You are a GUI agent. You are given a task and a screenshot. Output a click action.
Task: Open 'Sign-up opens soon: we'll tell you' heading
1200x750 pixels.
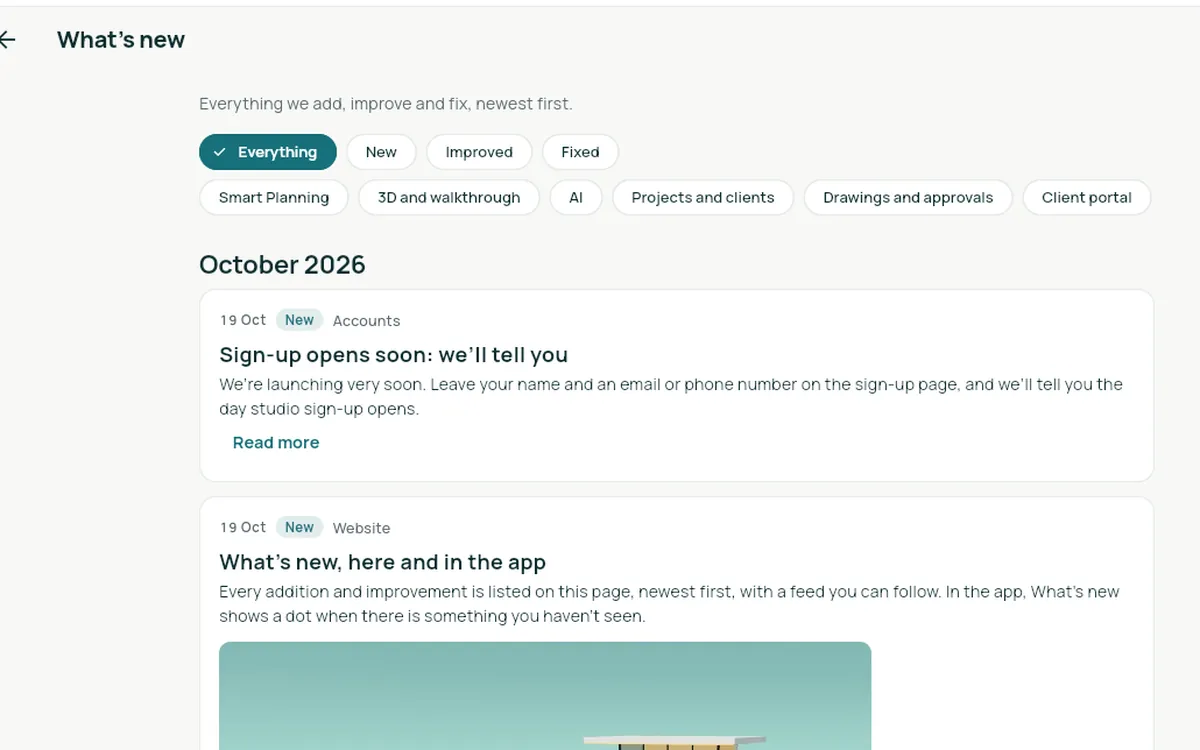(x=394, y=355)
